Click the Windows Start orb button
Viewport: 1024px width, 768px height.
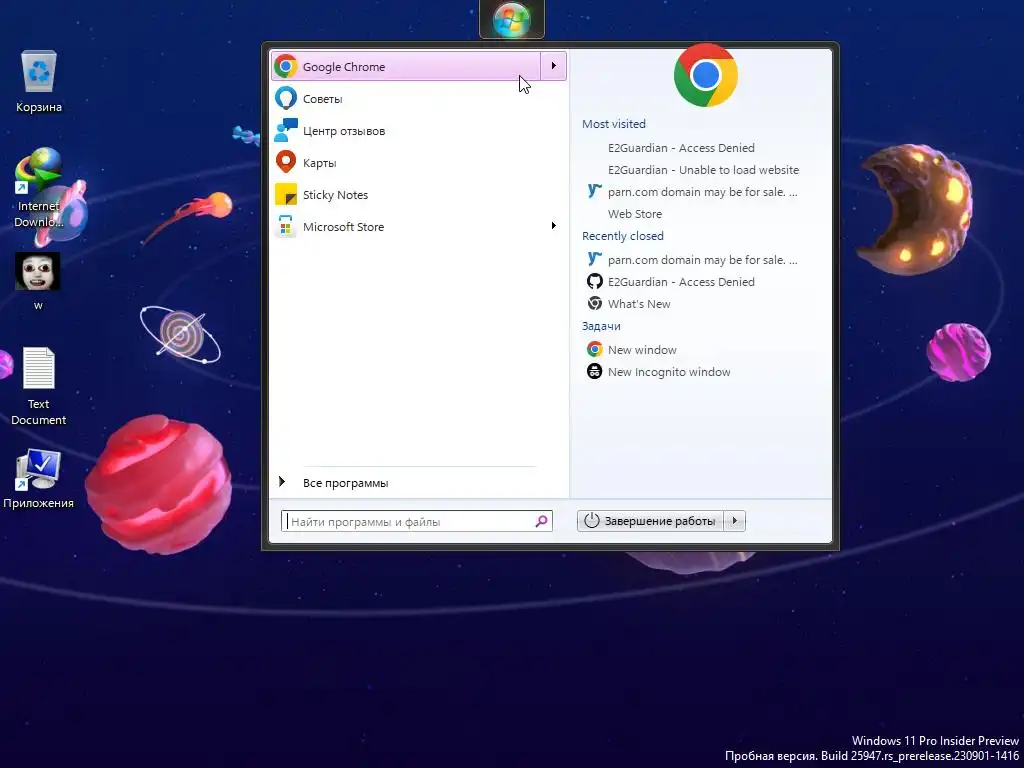511,19
